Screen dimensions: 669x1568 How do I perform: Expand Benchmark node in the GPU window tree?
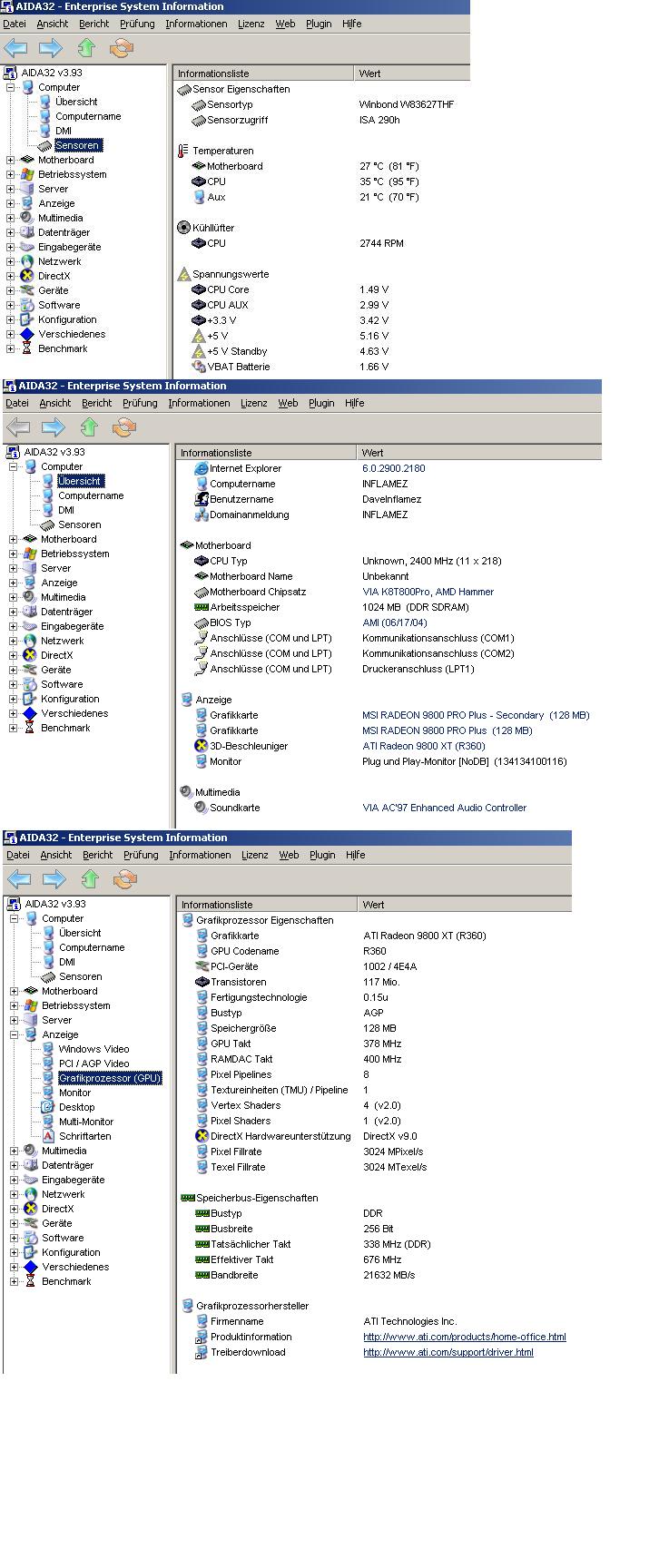click(15, 1281)
